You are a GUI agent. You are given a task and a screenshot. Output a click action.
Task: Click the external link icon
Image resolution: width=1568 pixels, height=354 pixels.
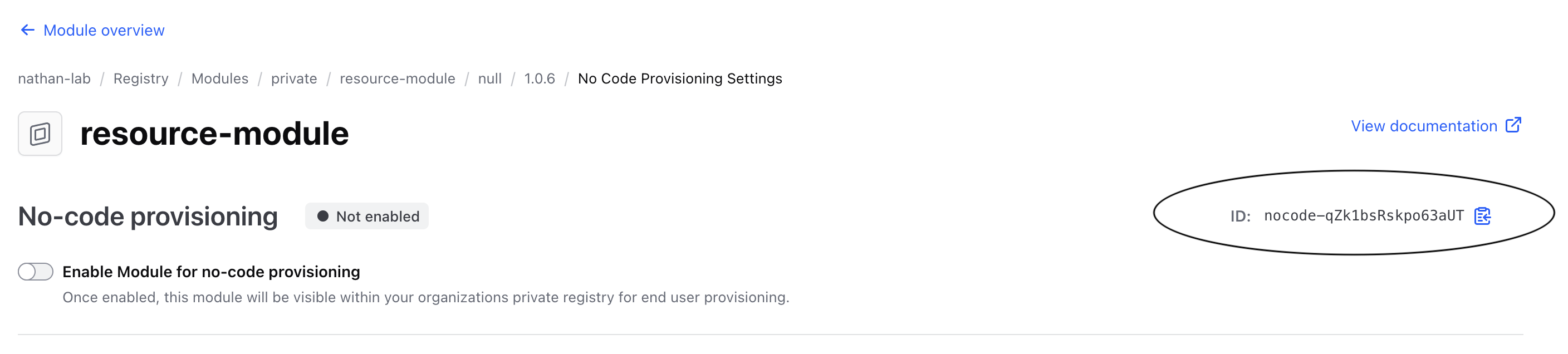[x=1513, y=125]
